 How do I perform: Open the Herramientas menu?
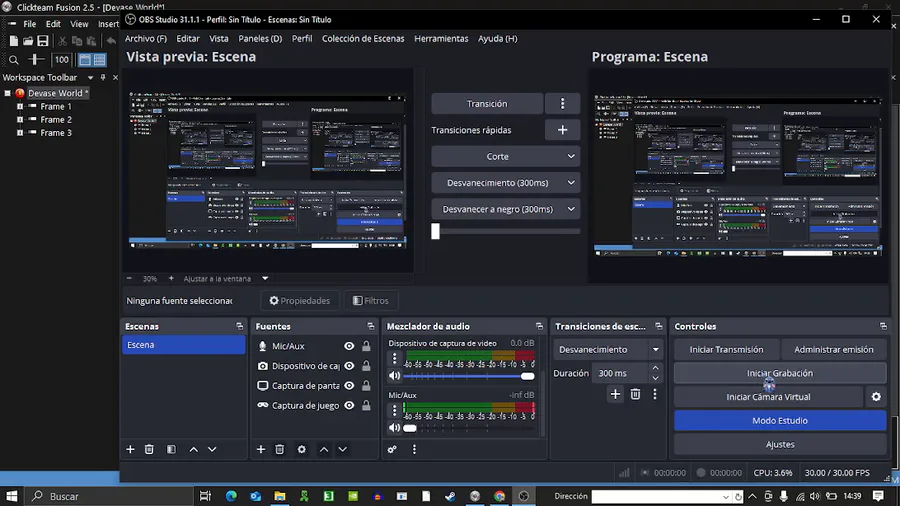pyautogui.click(x=441, y=38)
